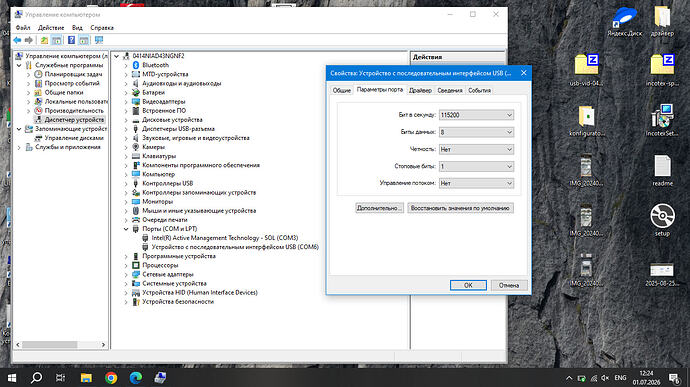This screenshot has width=690, height=387.
Task: Click the back arrow toolbar icon
Action: coord(17,40)
